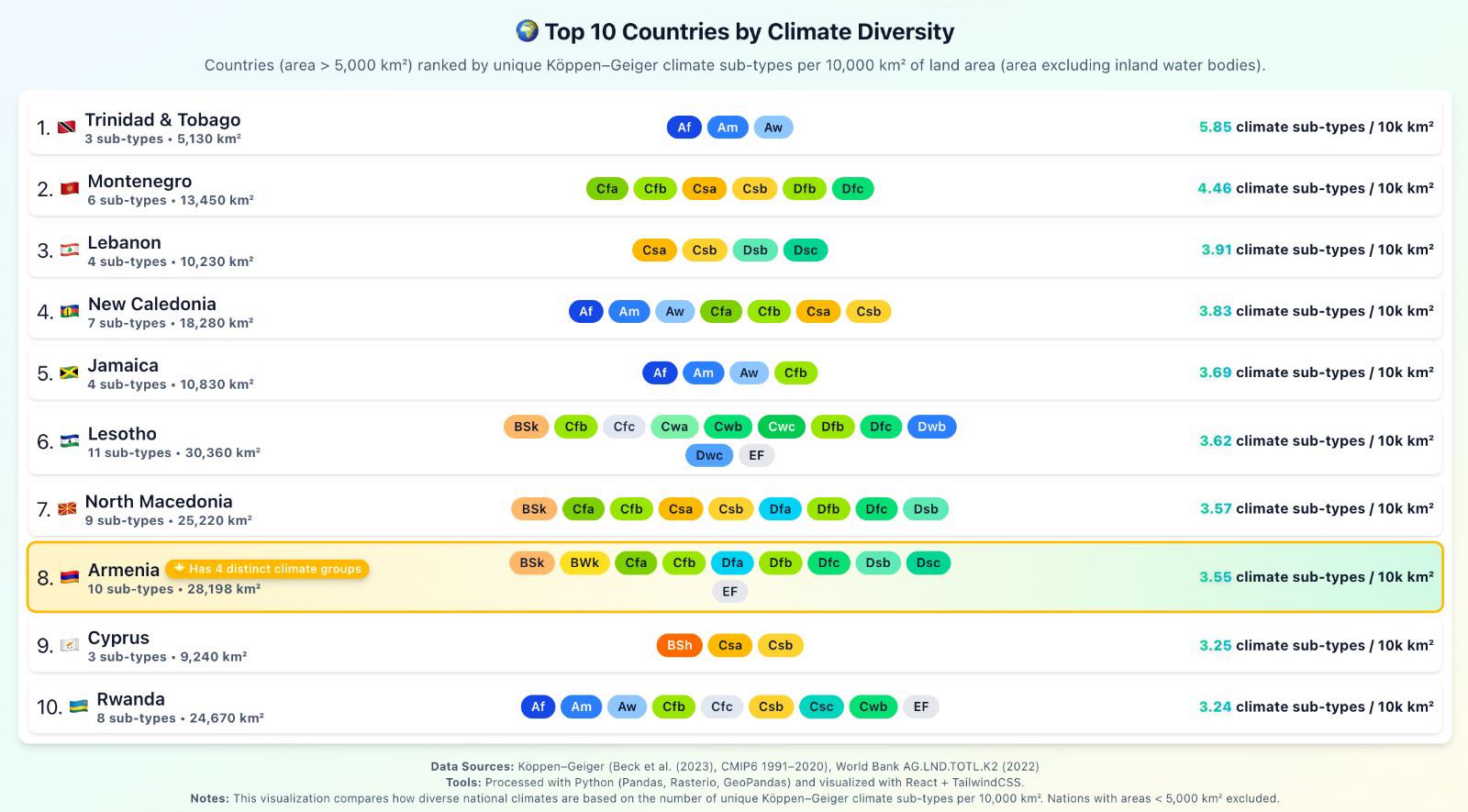
Task: Click the Csc tag in Rwanda row
Action: 821,706
